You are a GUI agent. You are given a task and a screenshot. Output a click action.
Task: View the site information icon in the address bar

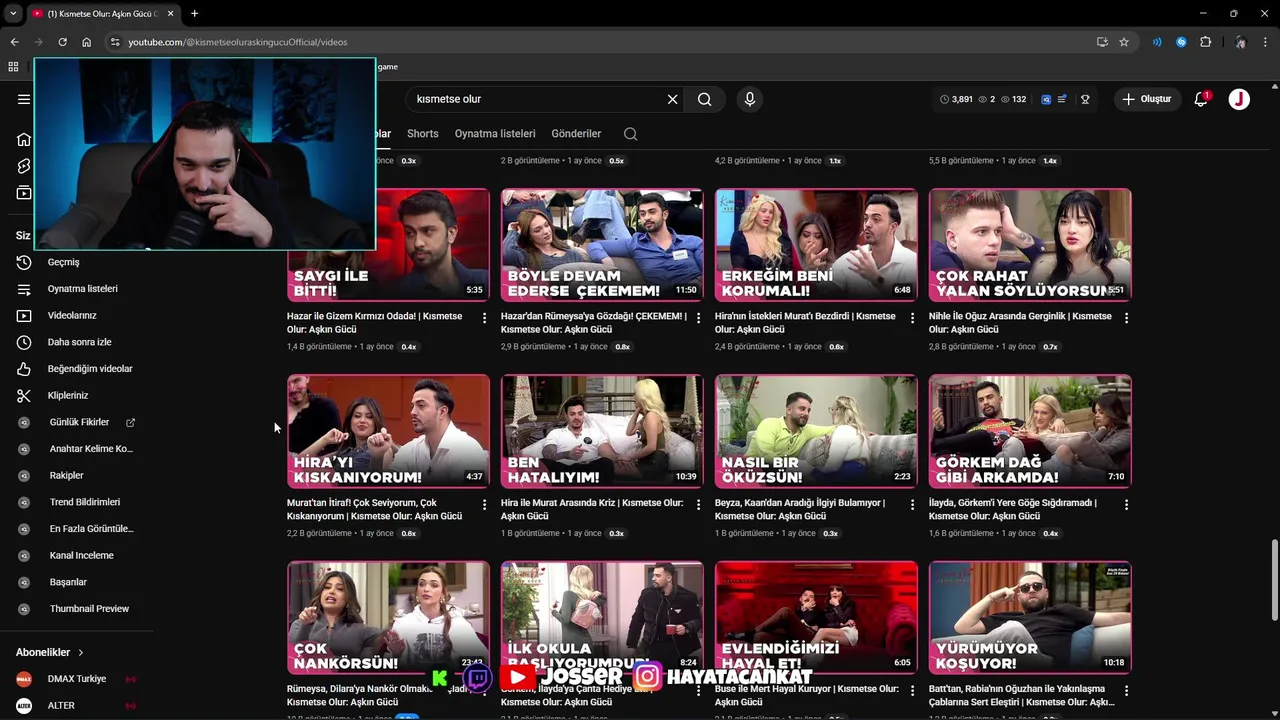point(115,42)
